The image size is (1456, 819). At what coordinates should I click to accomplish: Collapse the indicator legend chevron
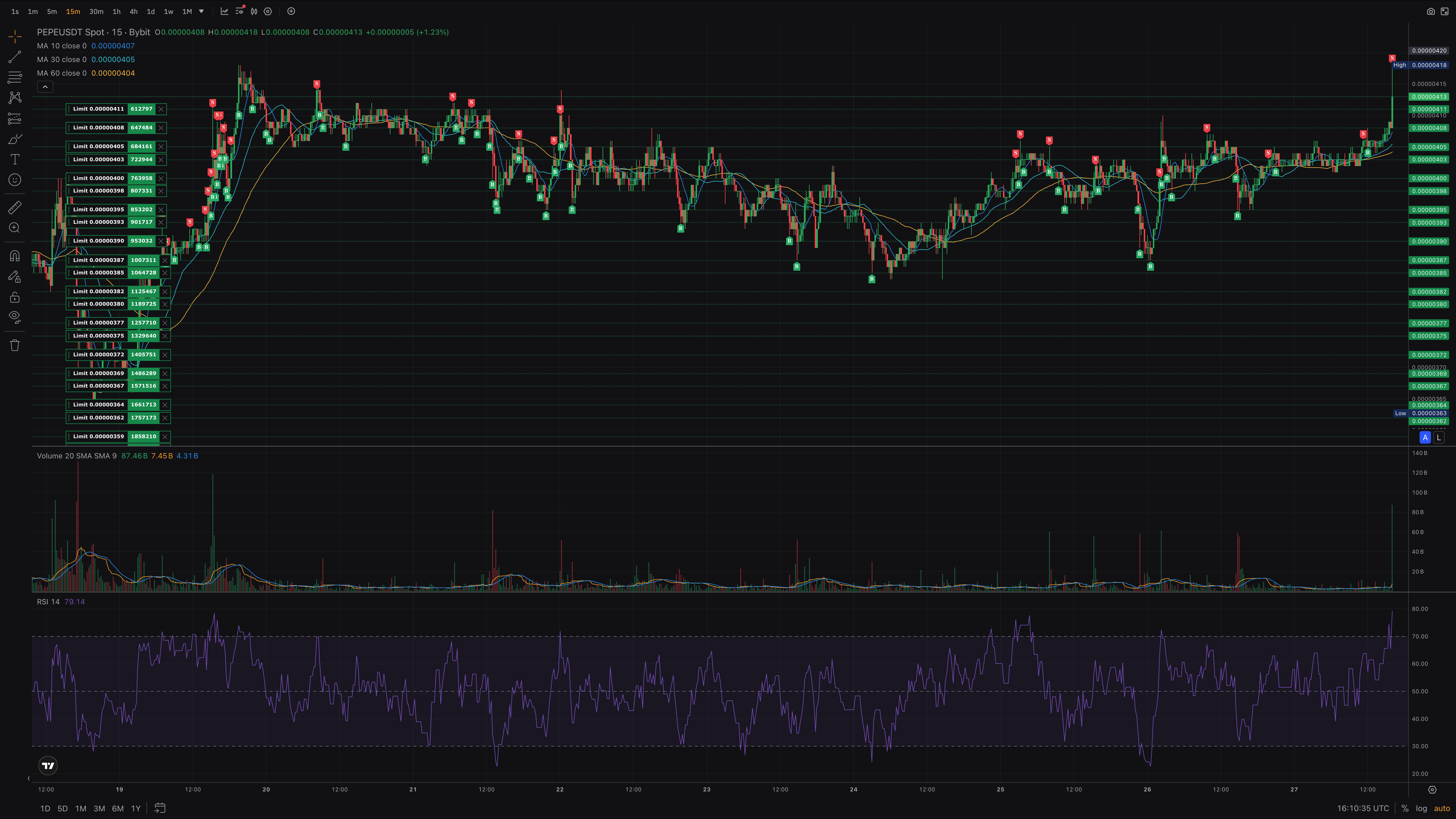45,86
